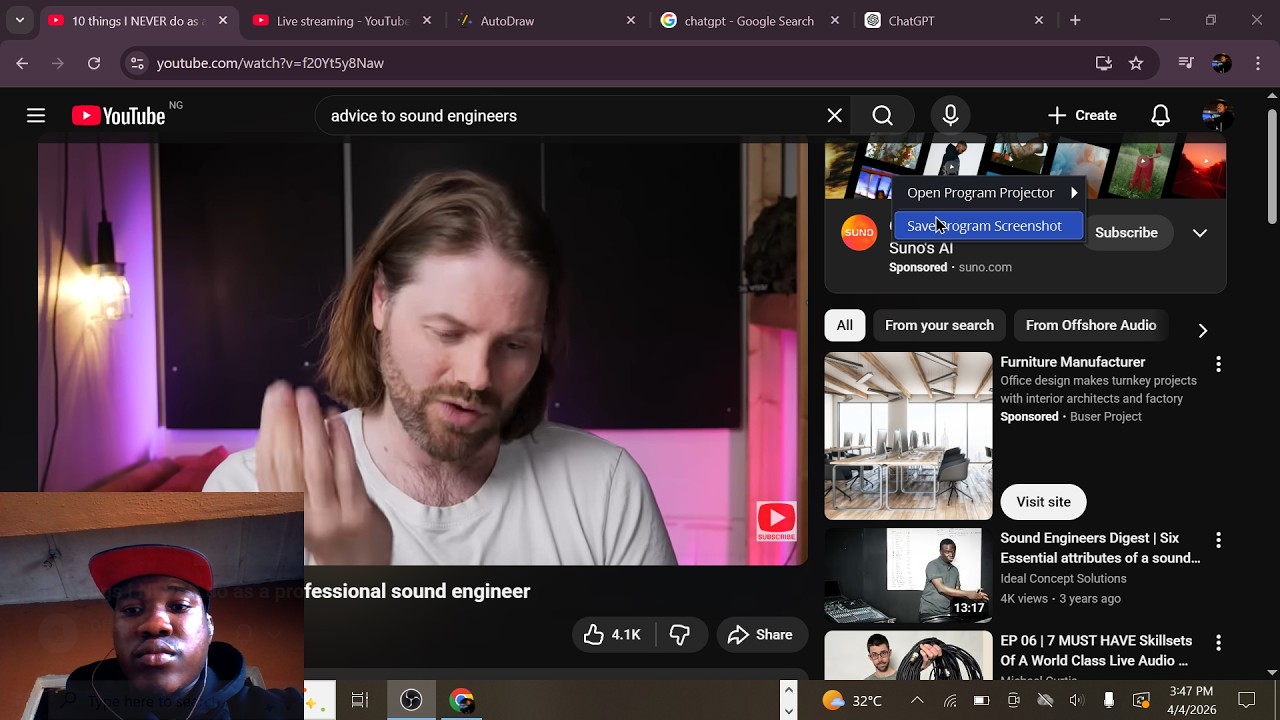Open the clock showing 3:47 PM
Viewport: 1280px width, 720px height.
coord(1191,700)
